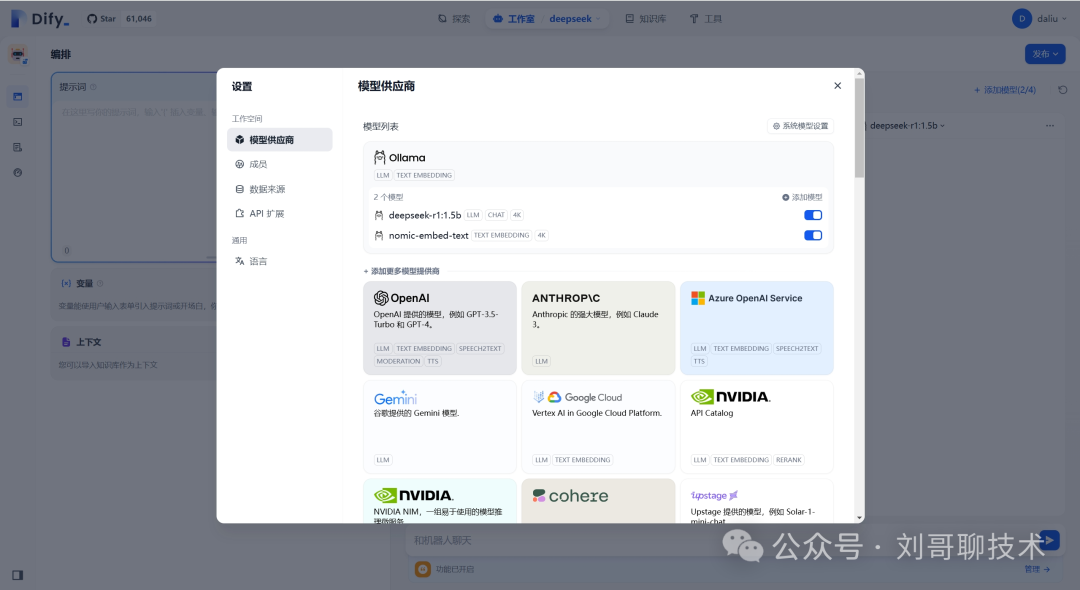Close the settings dialog
Viewport: 1080px width, 590px height.
tap(838, 85)
